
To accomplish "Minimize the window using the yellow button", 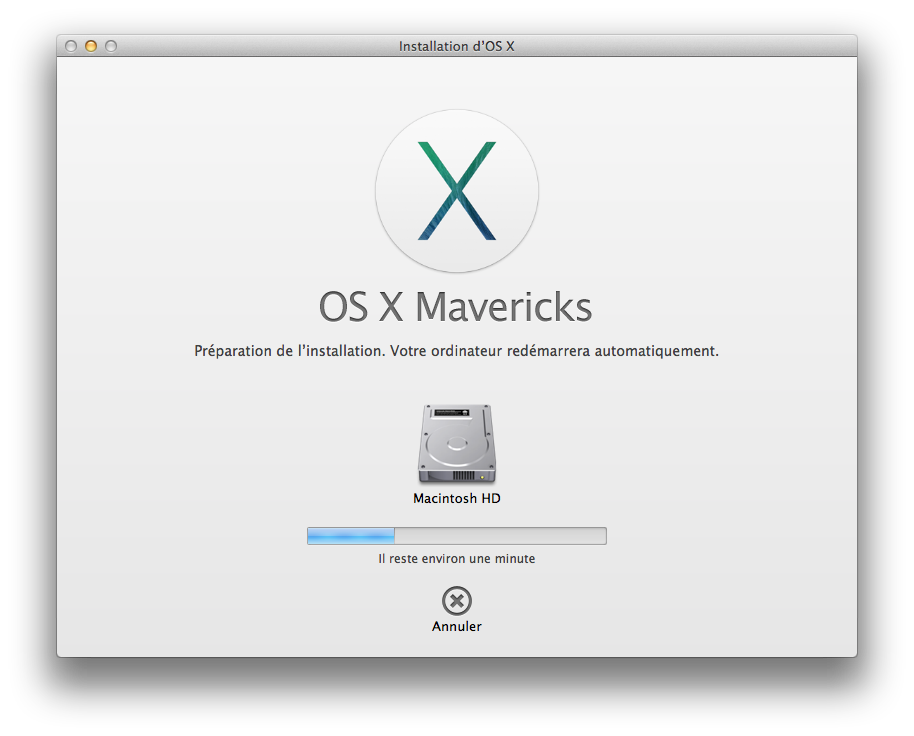I will pos(91,46).
